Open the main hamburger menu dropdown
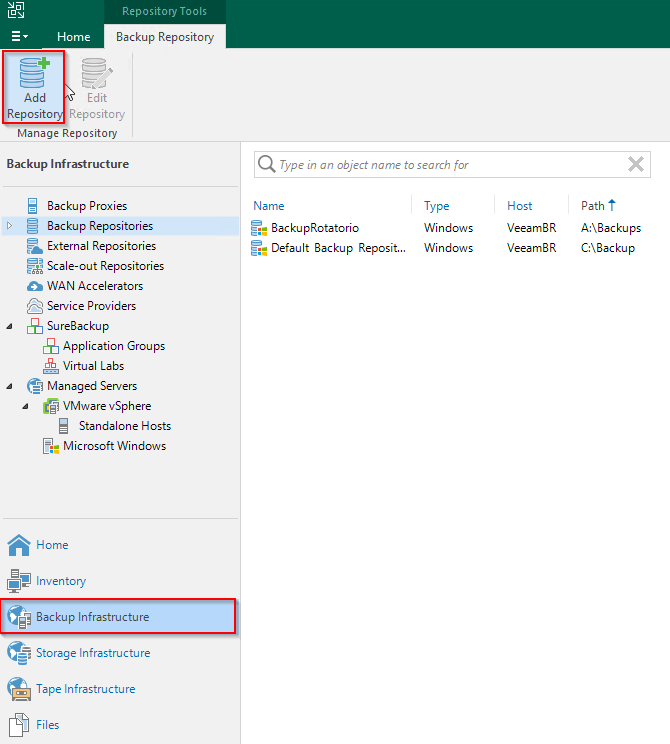Screen dimensions: 670x744 (x=19, y=37)
